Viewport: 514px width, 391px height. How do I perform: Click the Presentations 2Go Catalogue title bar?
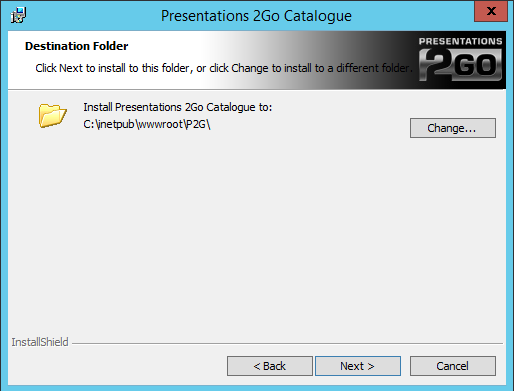click(x=256, y=16)
